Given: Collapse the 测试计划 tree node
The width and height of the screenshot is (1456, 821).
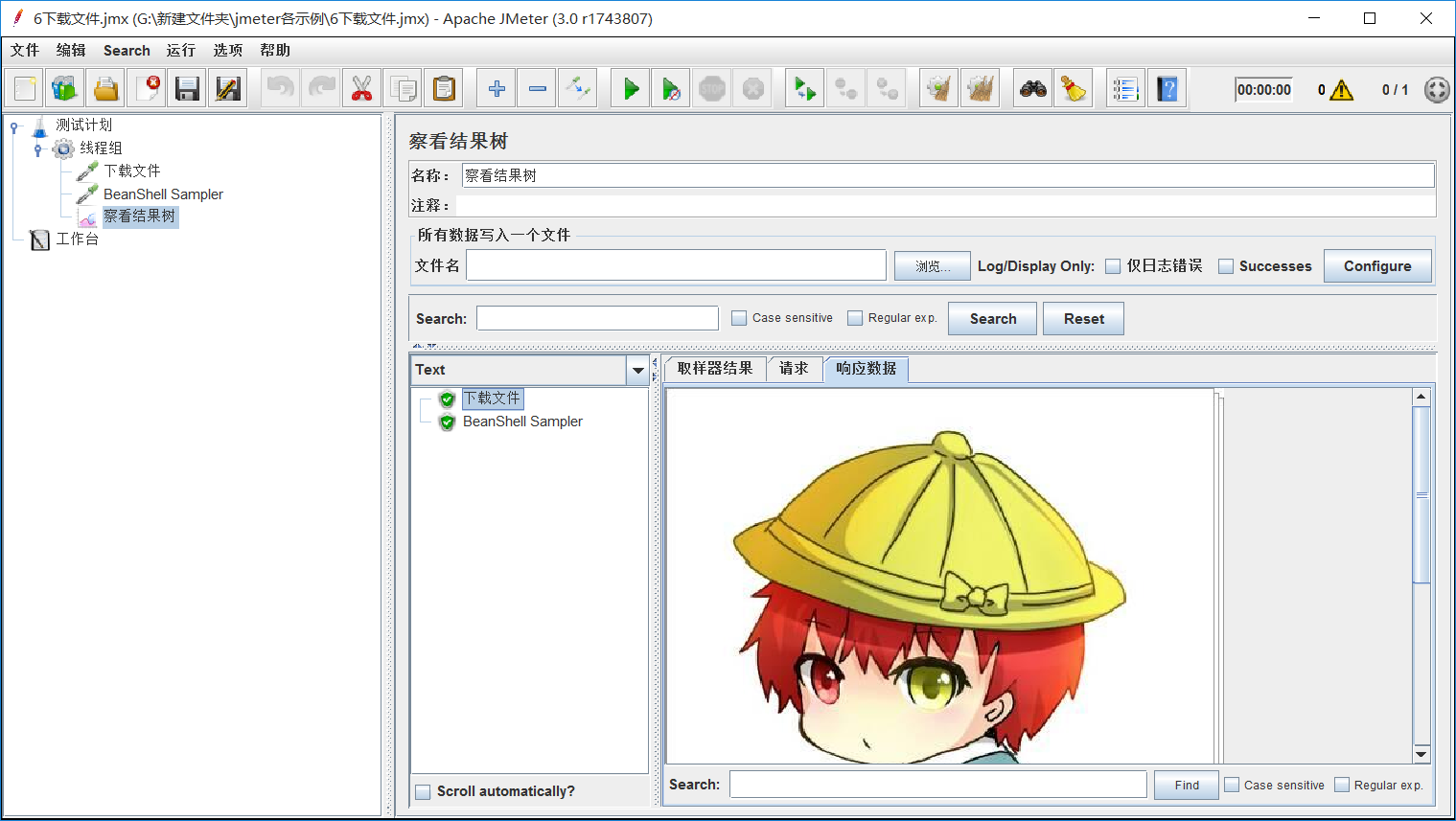Looking at the screenshot, I should [14, 125].
